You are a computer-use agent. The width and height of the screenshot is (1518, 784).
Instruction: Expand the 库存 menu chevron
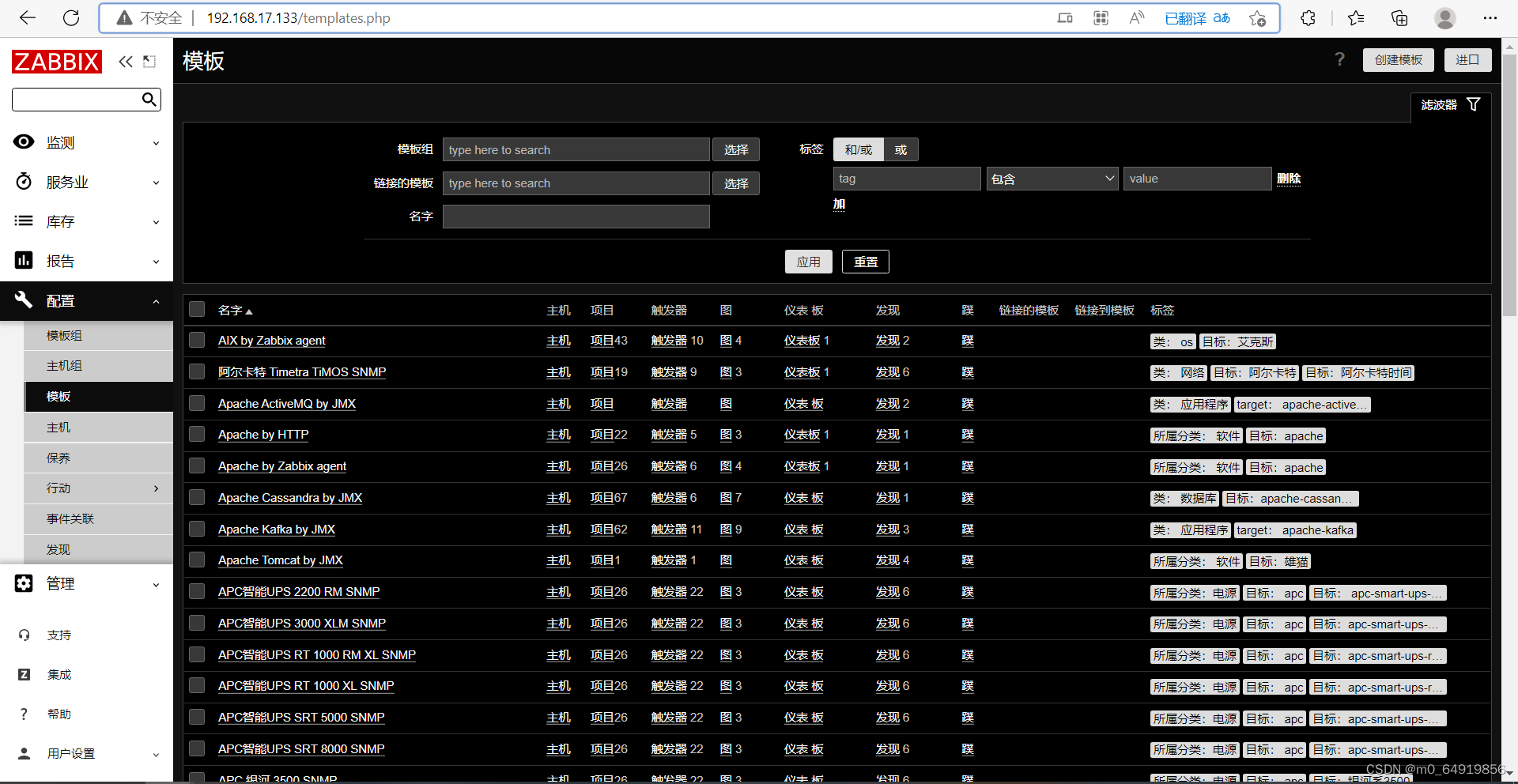pyautogui.click(x=156, y=222)
